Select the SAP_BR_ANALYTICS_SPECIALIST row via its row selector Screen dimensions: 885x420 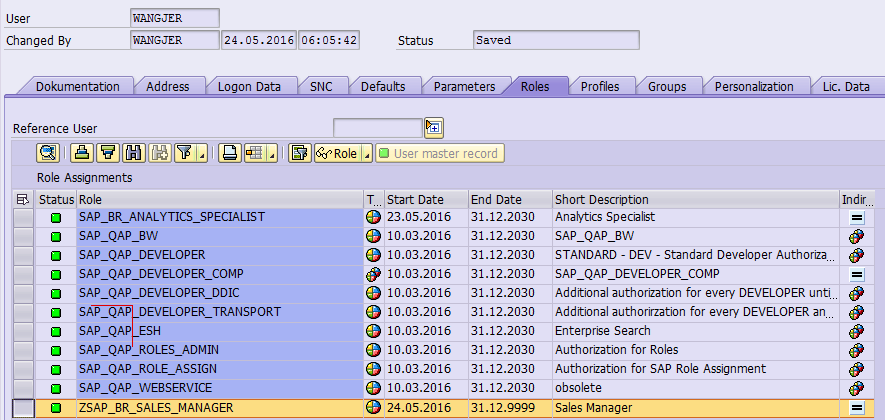coord(24,217)
